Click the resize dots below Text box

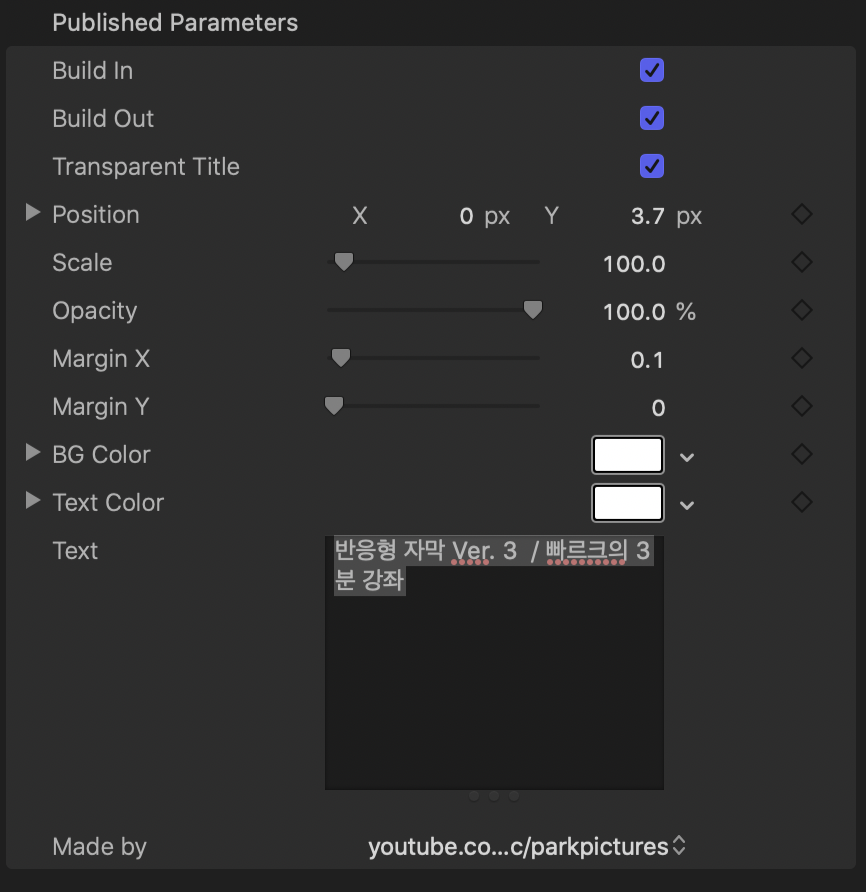pos(494,796)
